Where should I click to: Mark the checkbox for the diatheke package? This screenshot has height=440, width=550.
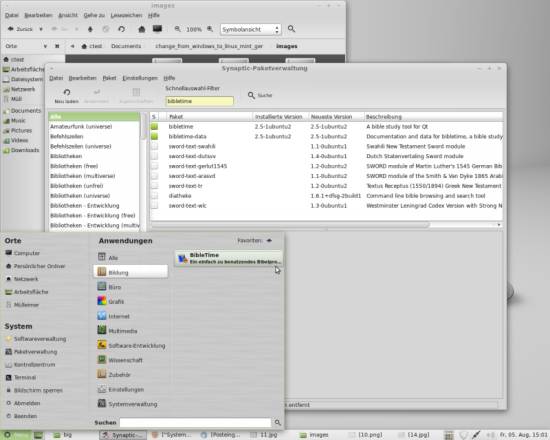154,196
